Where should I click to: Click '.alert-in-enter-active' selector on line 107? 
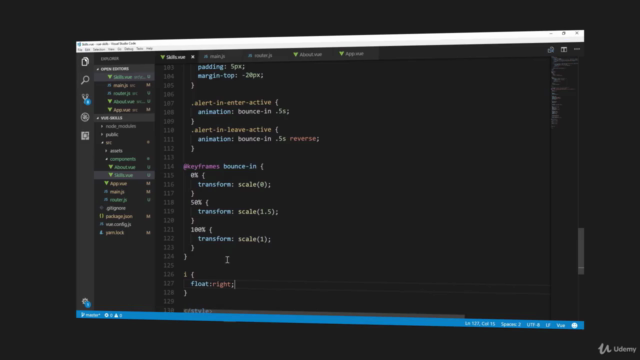231,102
